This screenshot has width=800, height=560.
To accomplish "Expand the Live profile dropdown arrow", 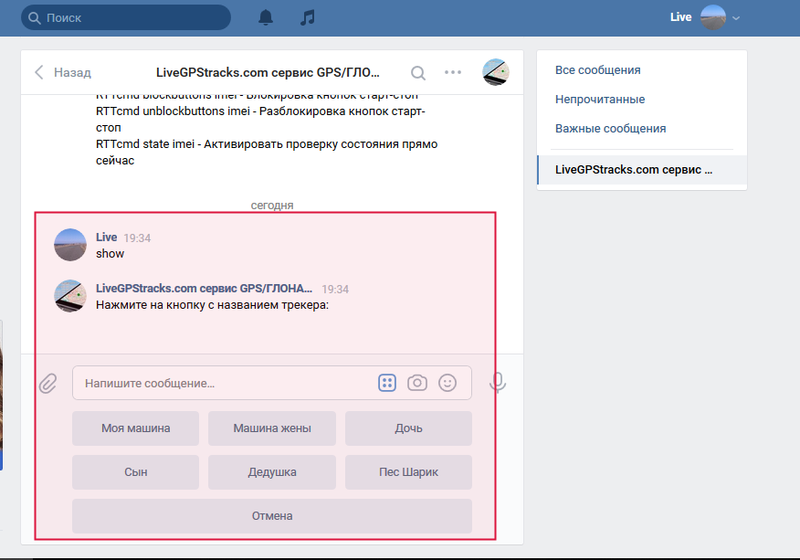I will [737, 18].
